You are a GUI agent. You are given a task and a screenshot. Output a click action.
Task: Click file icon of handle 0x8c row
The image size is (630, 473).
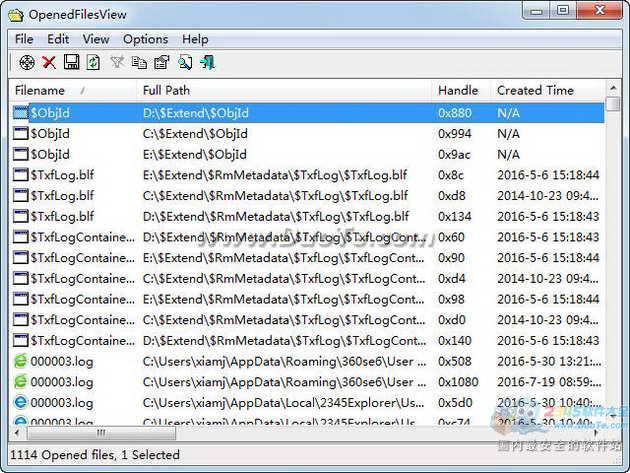[x=20, y=175]
